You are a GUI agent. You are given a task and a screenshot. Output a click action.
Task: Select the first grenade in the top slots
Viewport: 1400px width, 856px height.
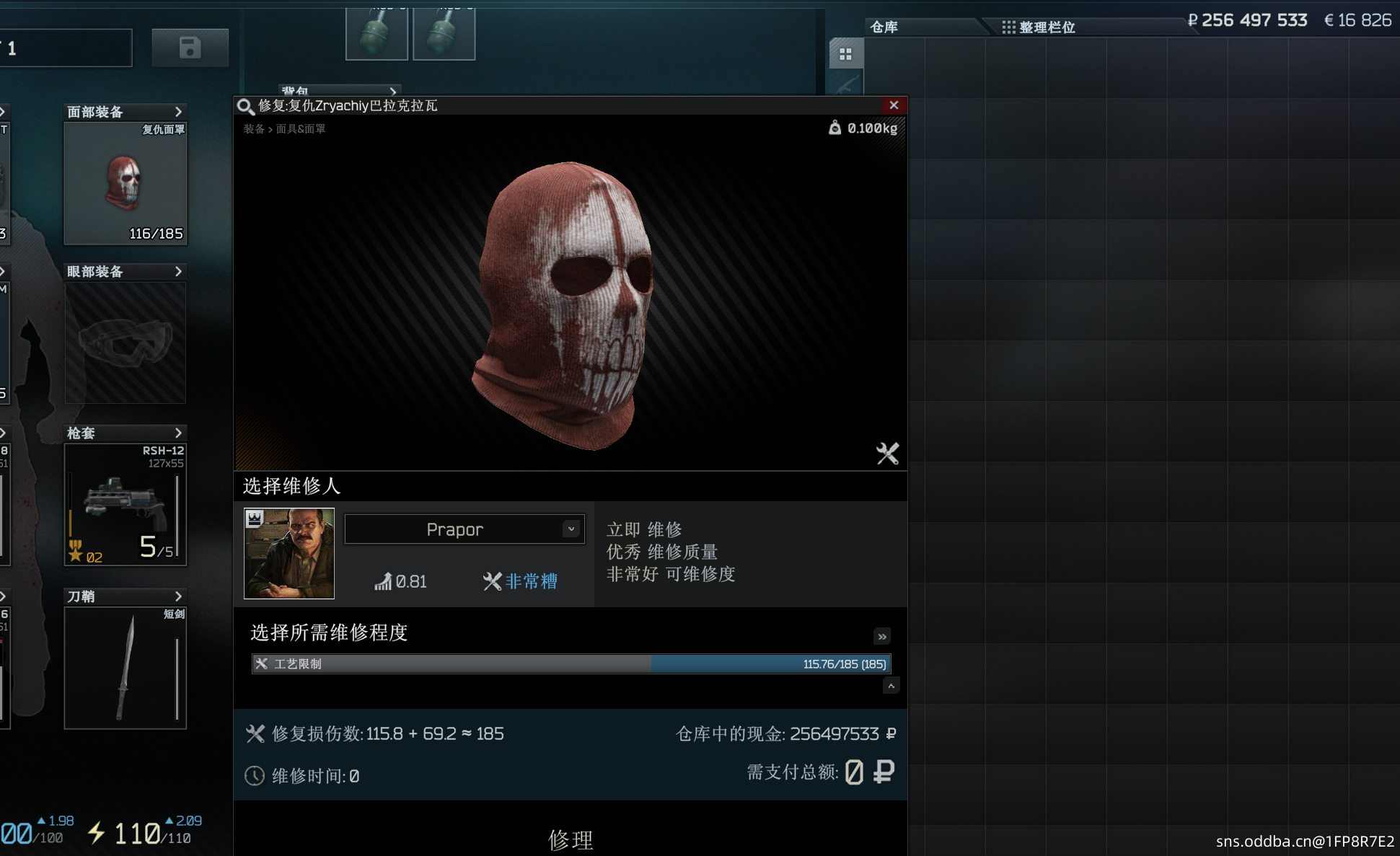click(377, 34)
